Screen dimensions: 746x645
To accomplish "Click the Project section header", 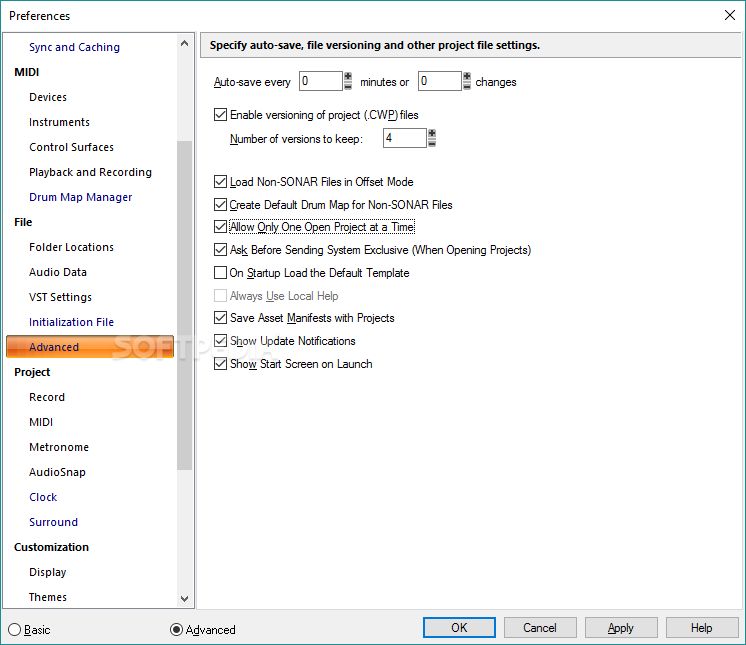I will point(32,372).
